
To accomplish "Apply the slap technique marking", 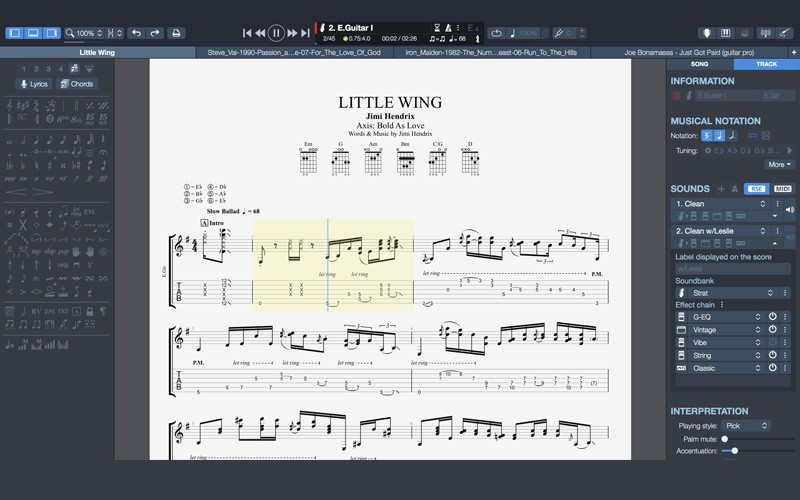I will pyautogui.click(x=49, y=252).
